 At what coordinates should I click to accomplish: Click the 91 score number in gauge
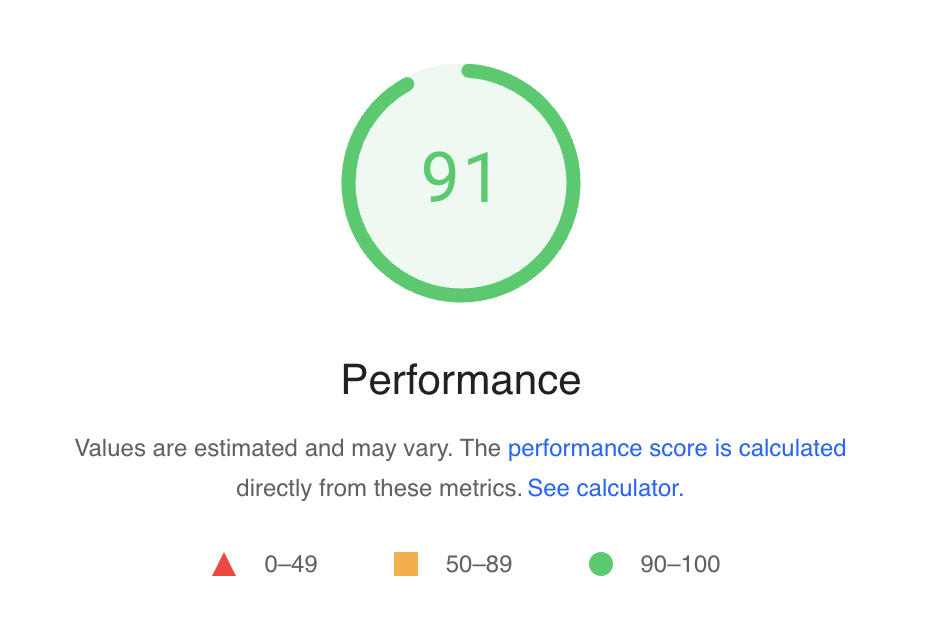pyautogui.click(x=458, y=177)
